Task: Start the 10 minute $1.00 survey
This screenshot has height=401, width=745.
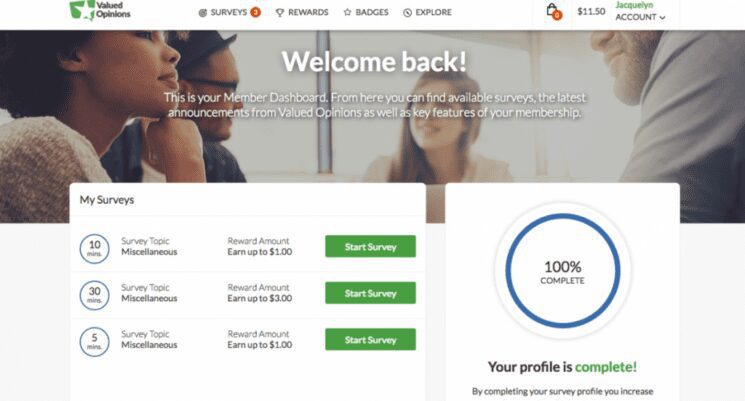Action: pos(370,247)
